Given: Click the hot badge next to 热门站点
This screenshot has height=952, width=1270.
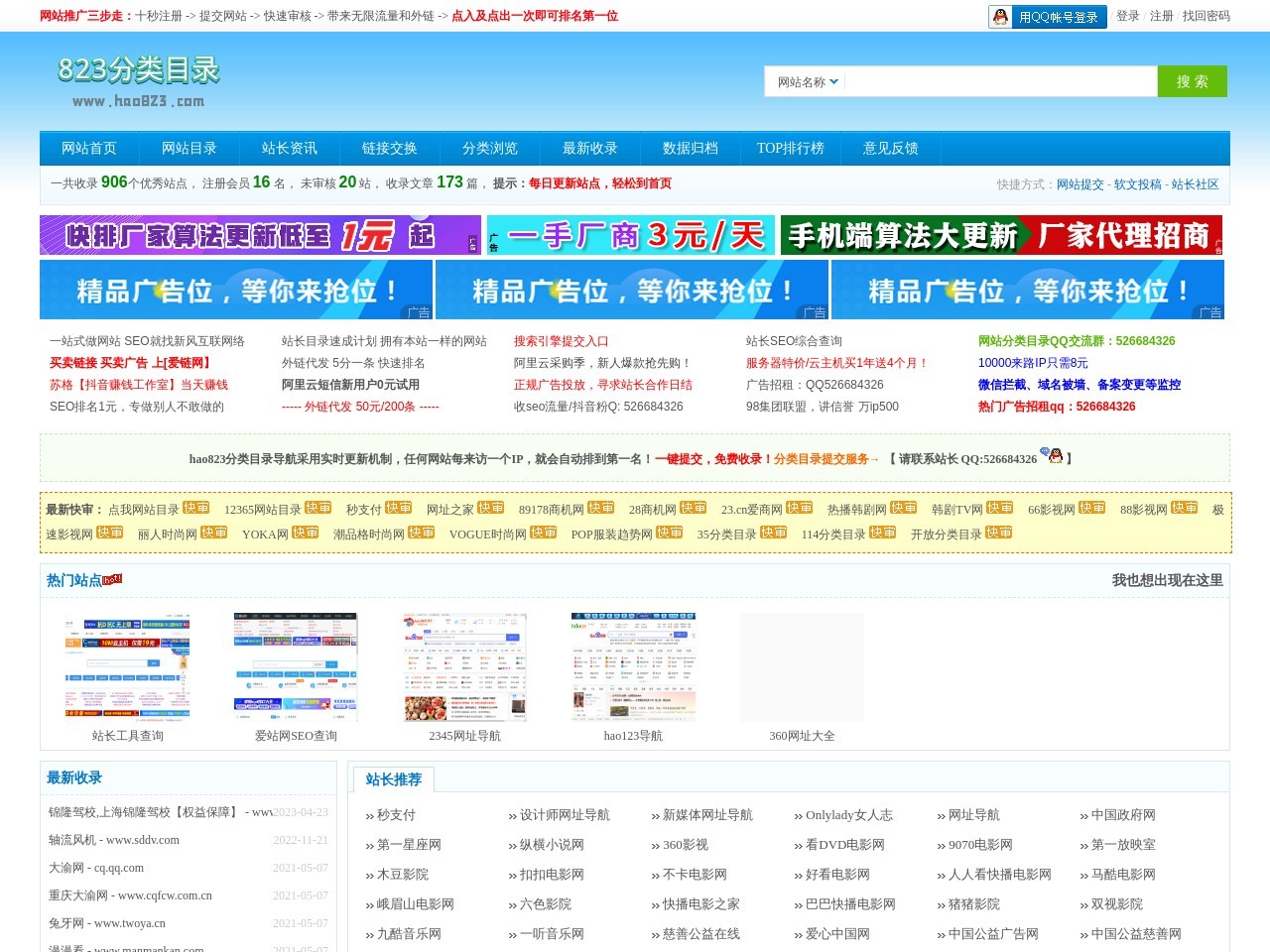Looking at the screenshot, I should 113,579.
